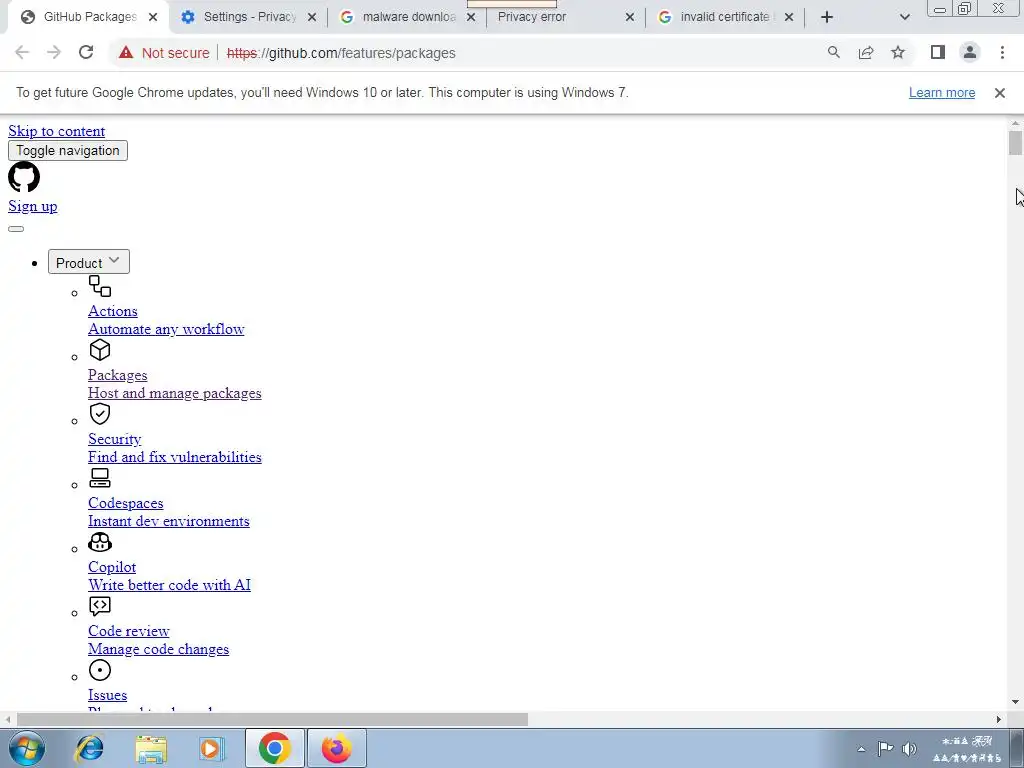Click the Not secure warning triangle
Viewport: 1024px width, 768px height.
point(126,53)
